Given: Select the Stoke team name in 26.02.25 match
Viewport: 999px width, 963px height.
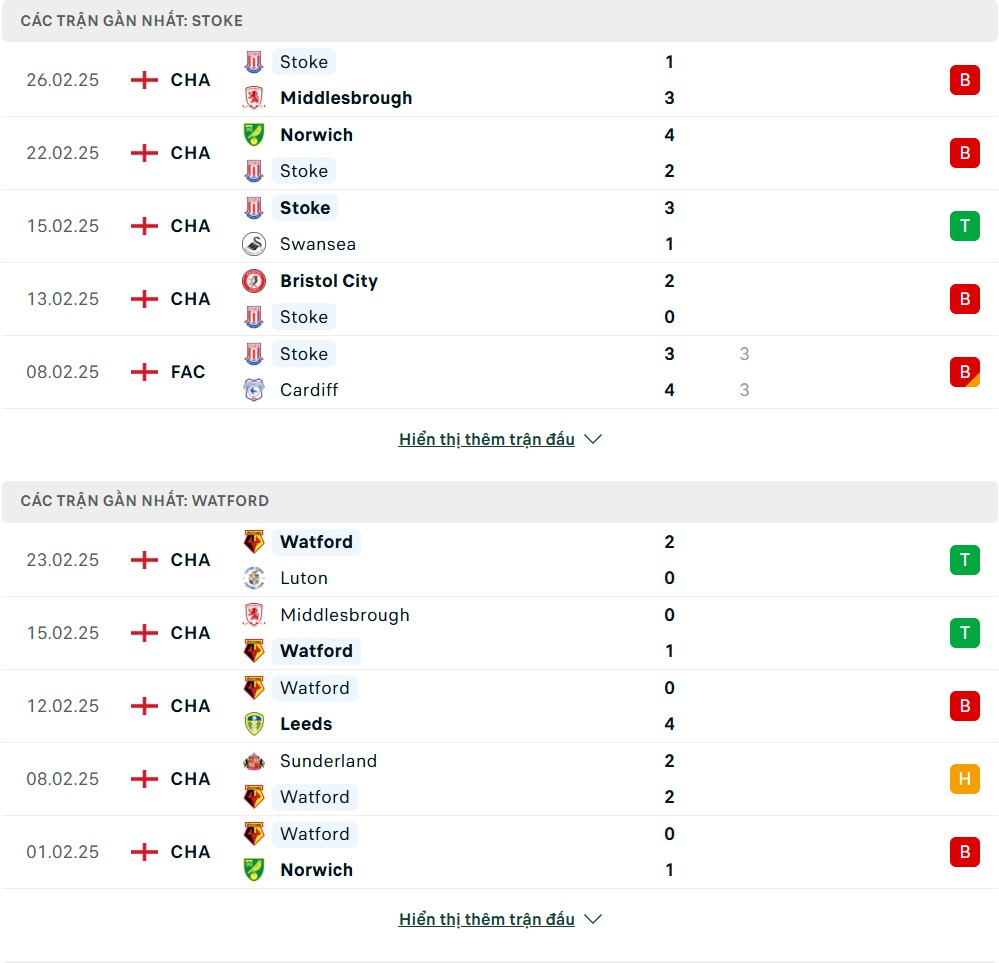Looking at the screenshot, I should 304,62.
